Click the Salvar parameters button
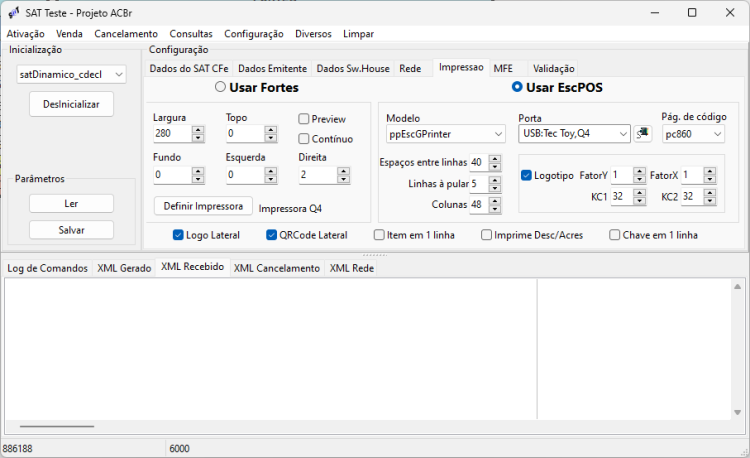The image size is (750, 458). (x=71, y=230)
